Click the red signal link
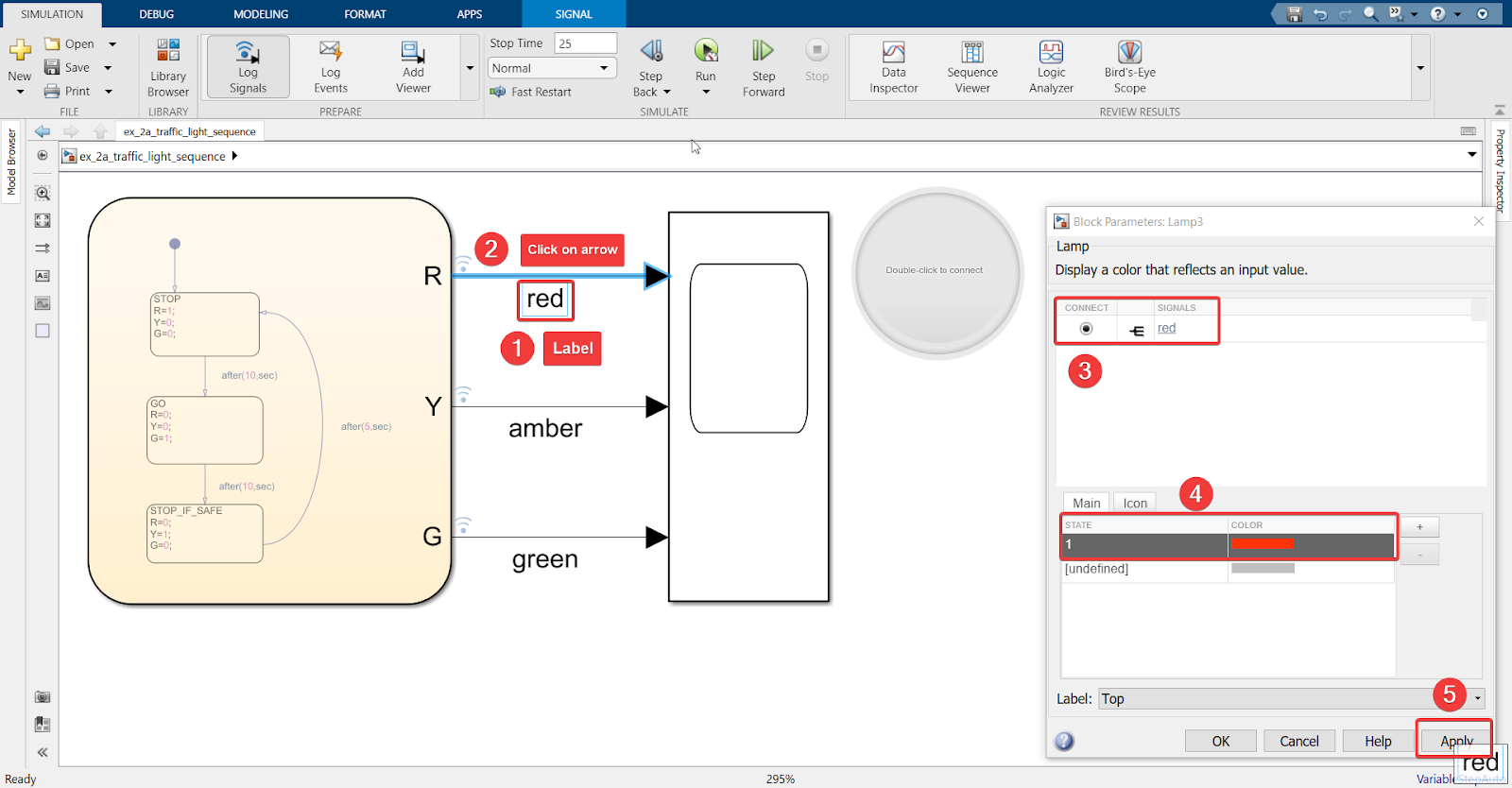Viewport: 1512px width, 788px height. pyautogui.click(x=1167, y=329)
